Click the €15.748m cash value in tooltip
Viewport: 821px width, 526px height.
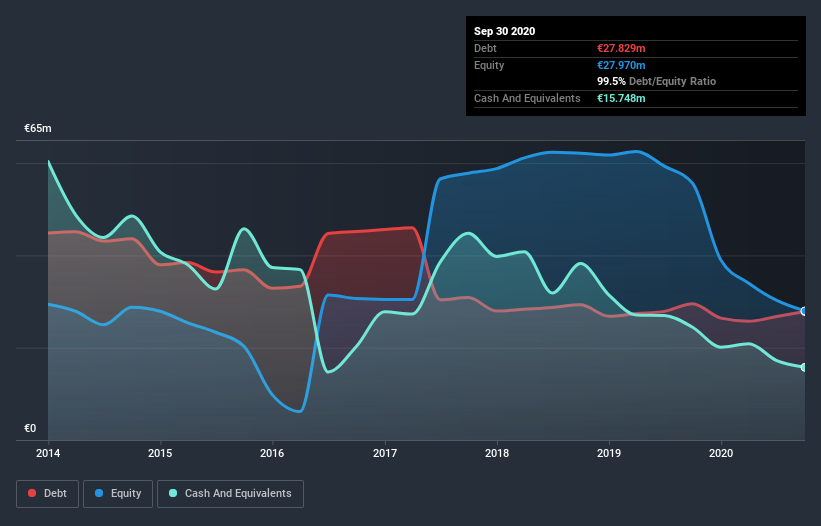[621, 98]
